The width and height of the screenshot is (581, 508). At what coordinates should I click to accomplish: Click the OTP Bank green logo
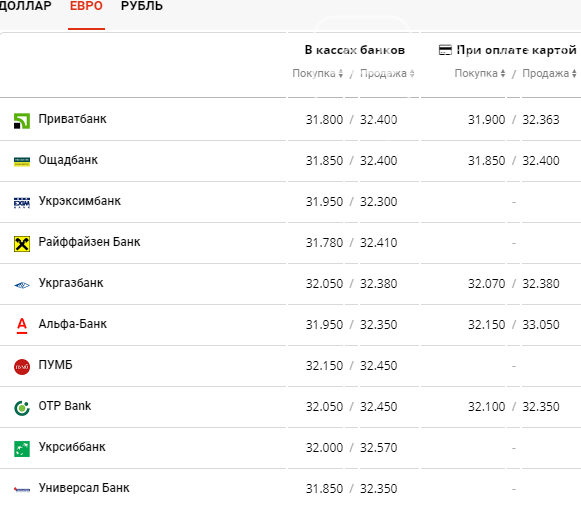pyautogui.click(x=22, y=408)
